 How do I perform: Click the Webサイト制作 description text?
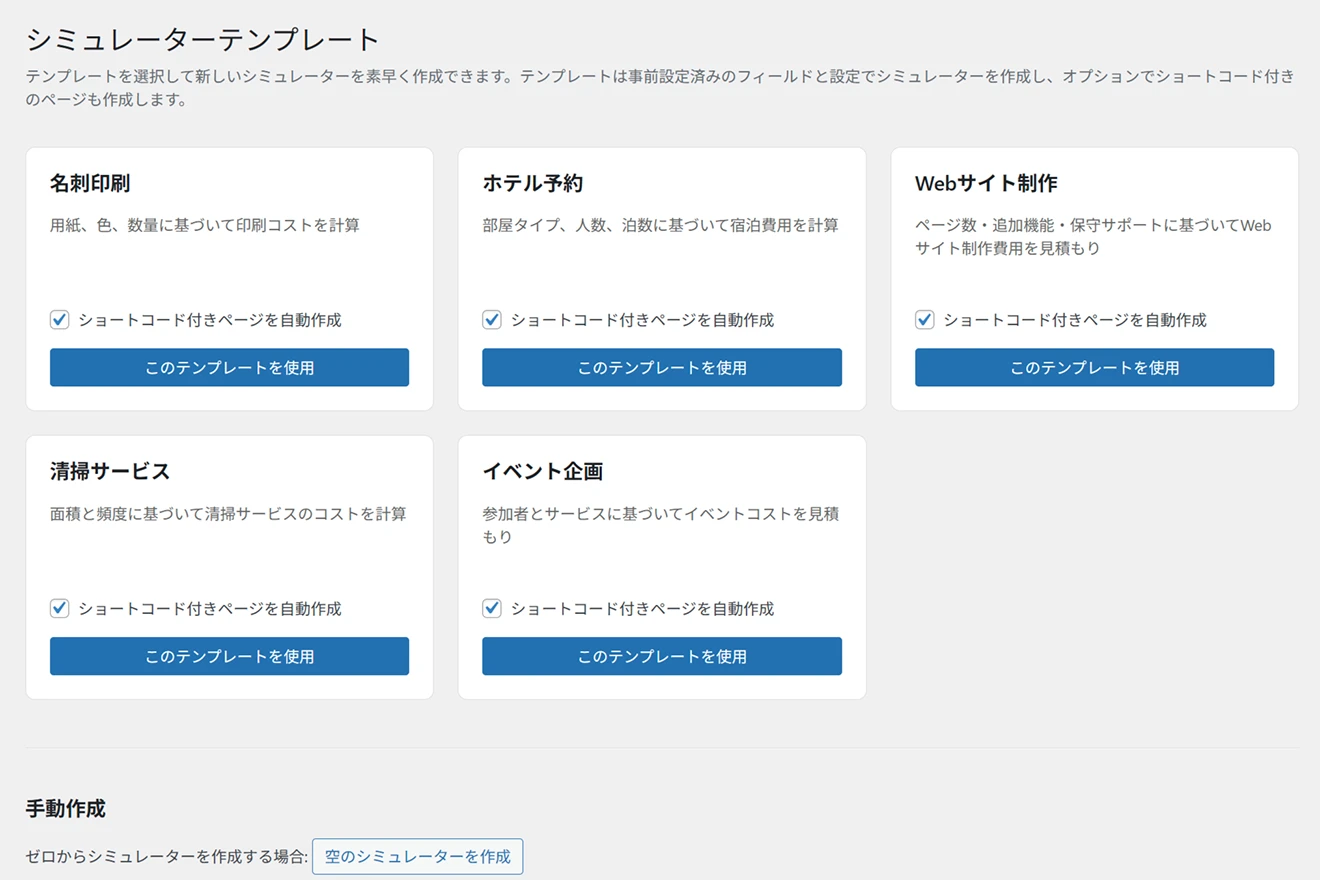tap(1093, 236)
